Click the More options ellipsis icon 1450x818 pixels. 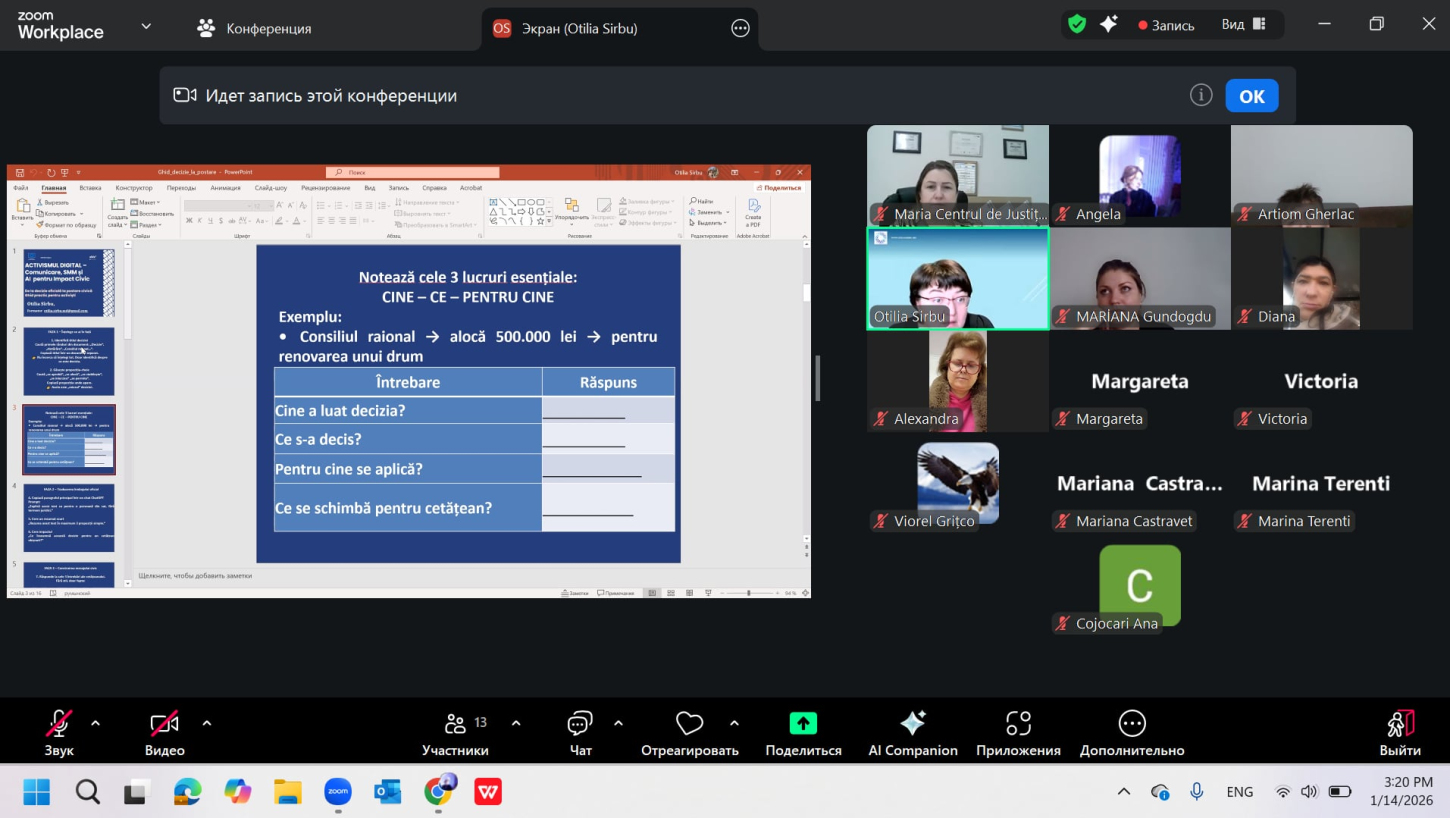point(1131,724)
